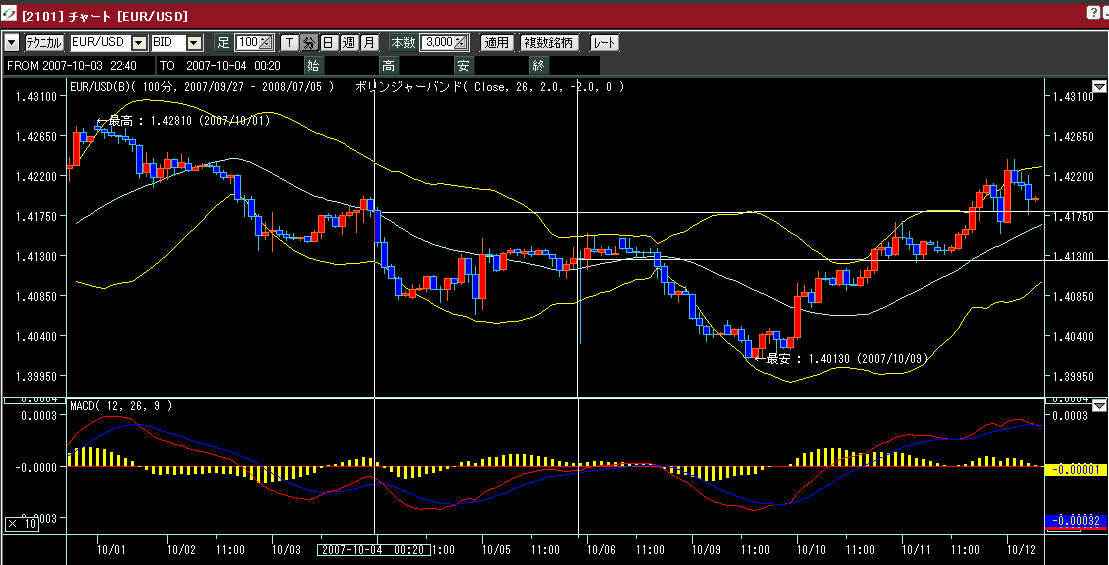Open the MACD panel dropdown triangle

point(1099,406)
